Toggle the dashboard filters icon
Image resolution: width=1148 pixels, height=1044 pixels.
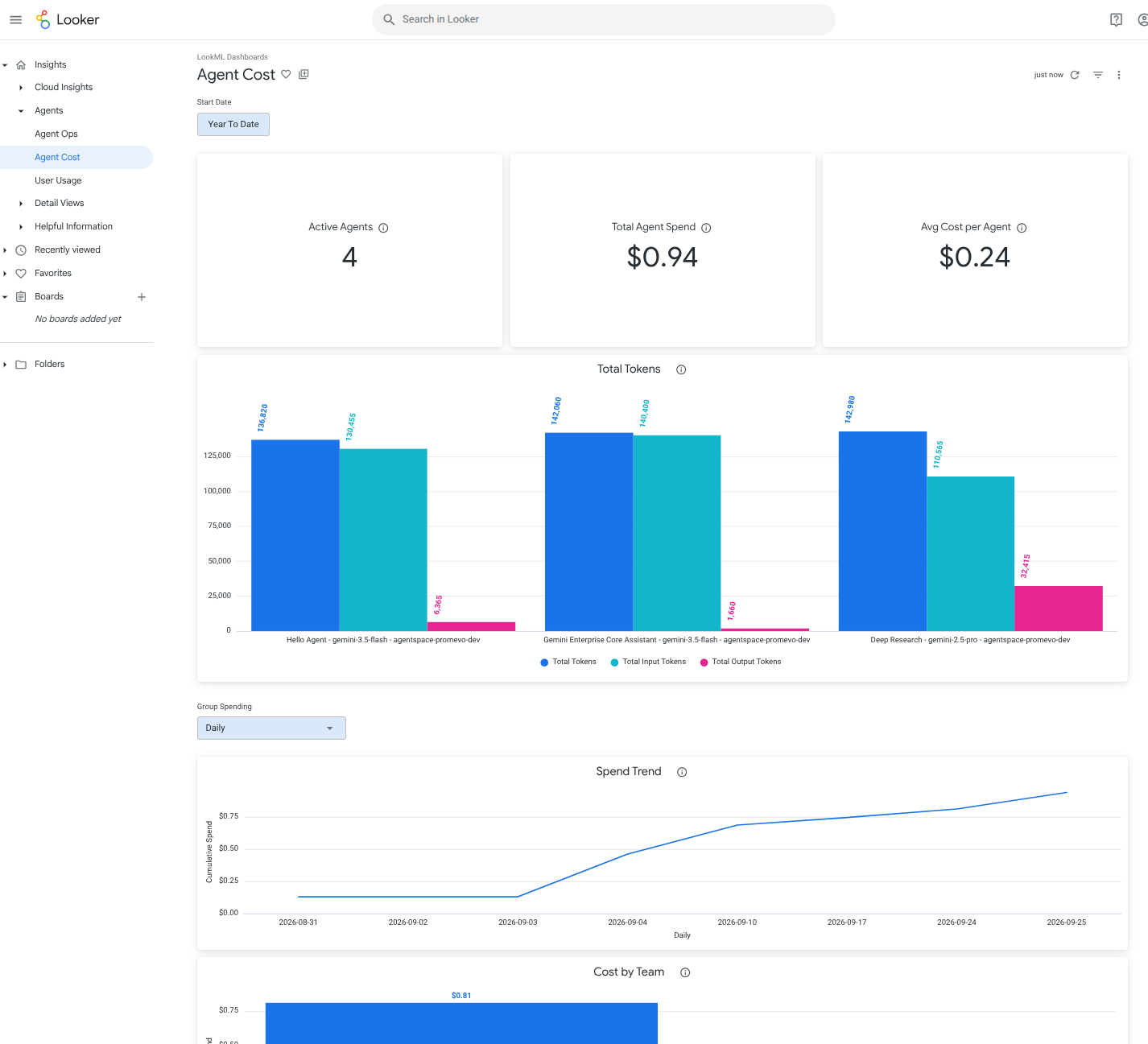point(1097,75)
